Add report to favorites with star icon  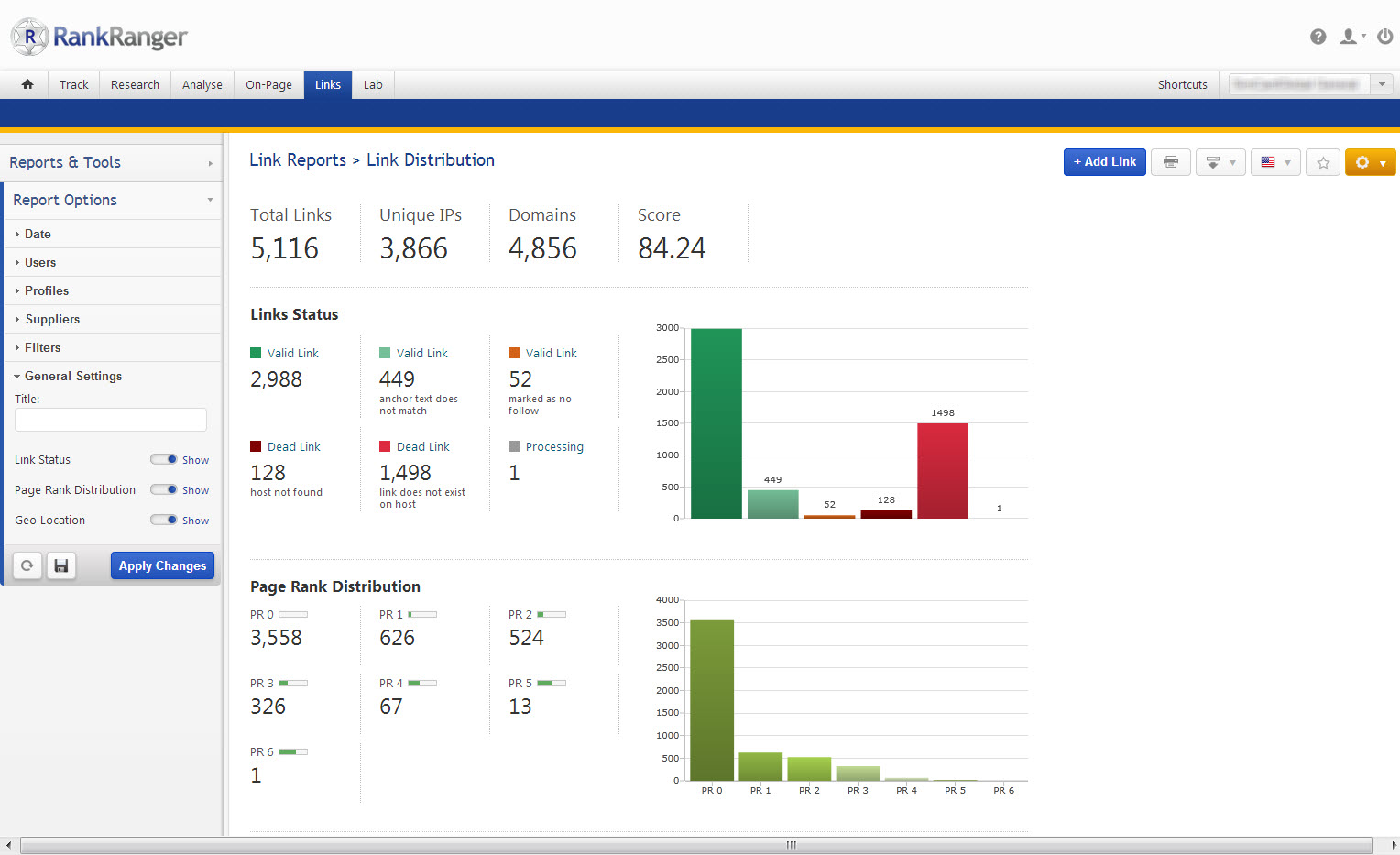pyautogui.click(x=1322, y=162)
